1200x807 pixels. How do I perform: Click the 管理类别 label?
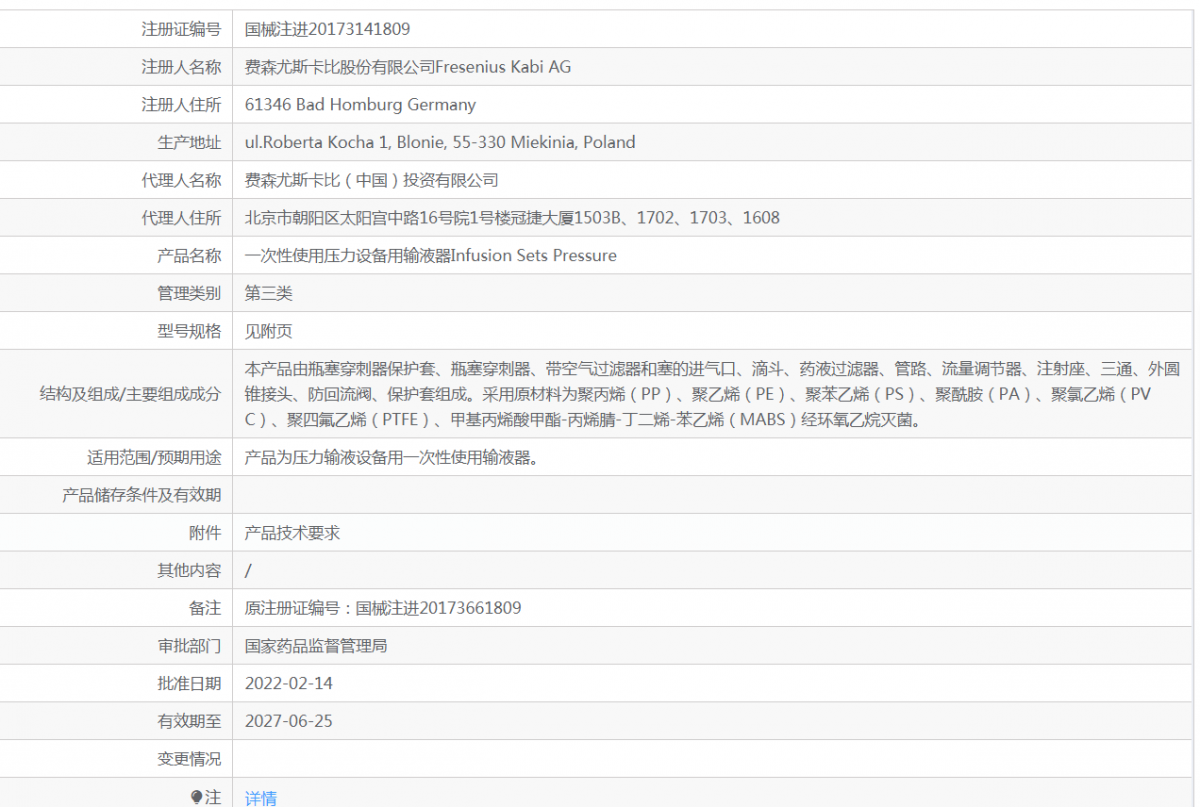tap(189, 293)
